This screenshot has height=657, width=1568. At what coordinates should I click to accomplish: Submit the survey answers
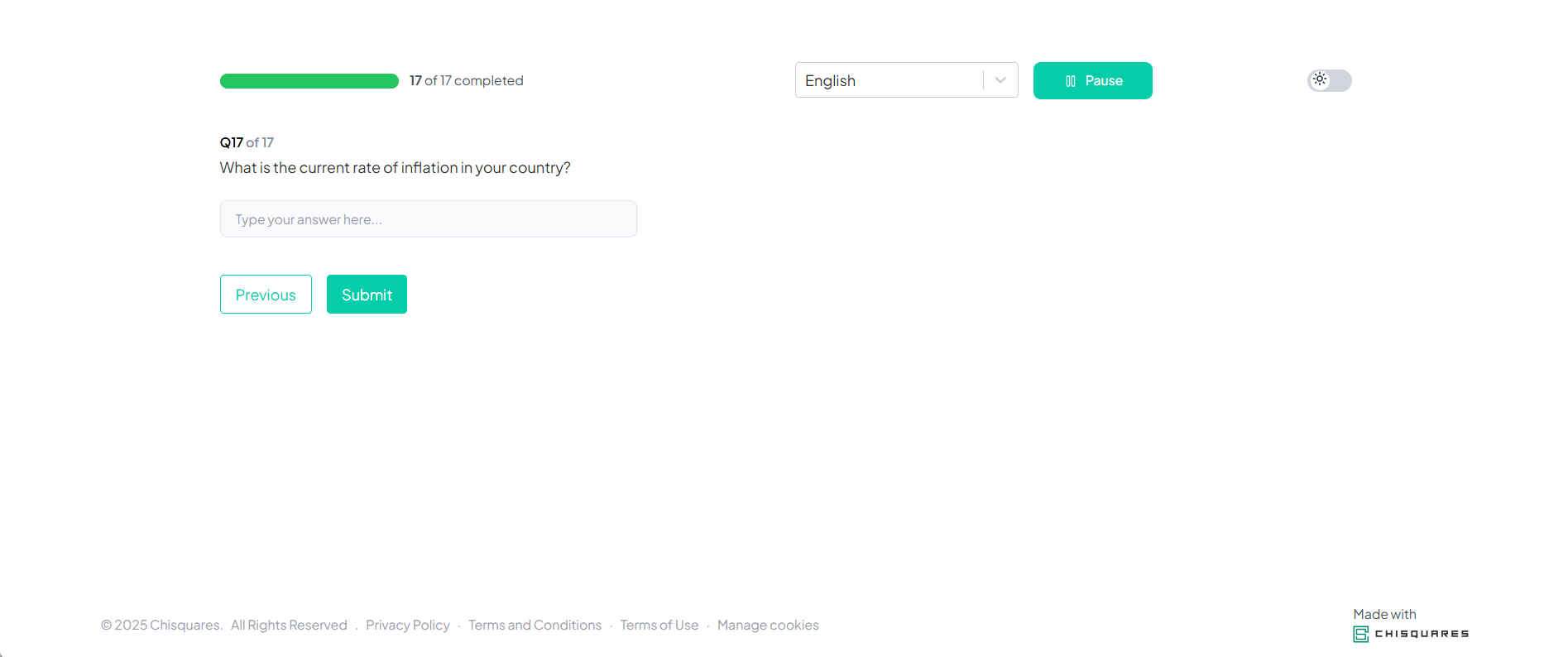coord(367,295)
